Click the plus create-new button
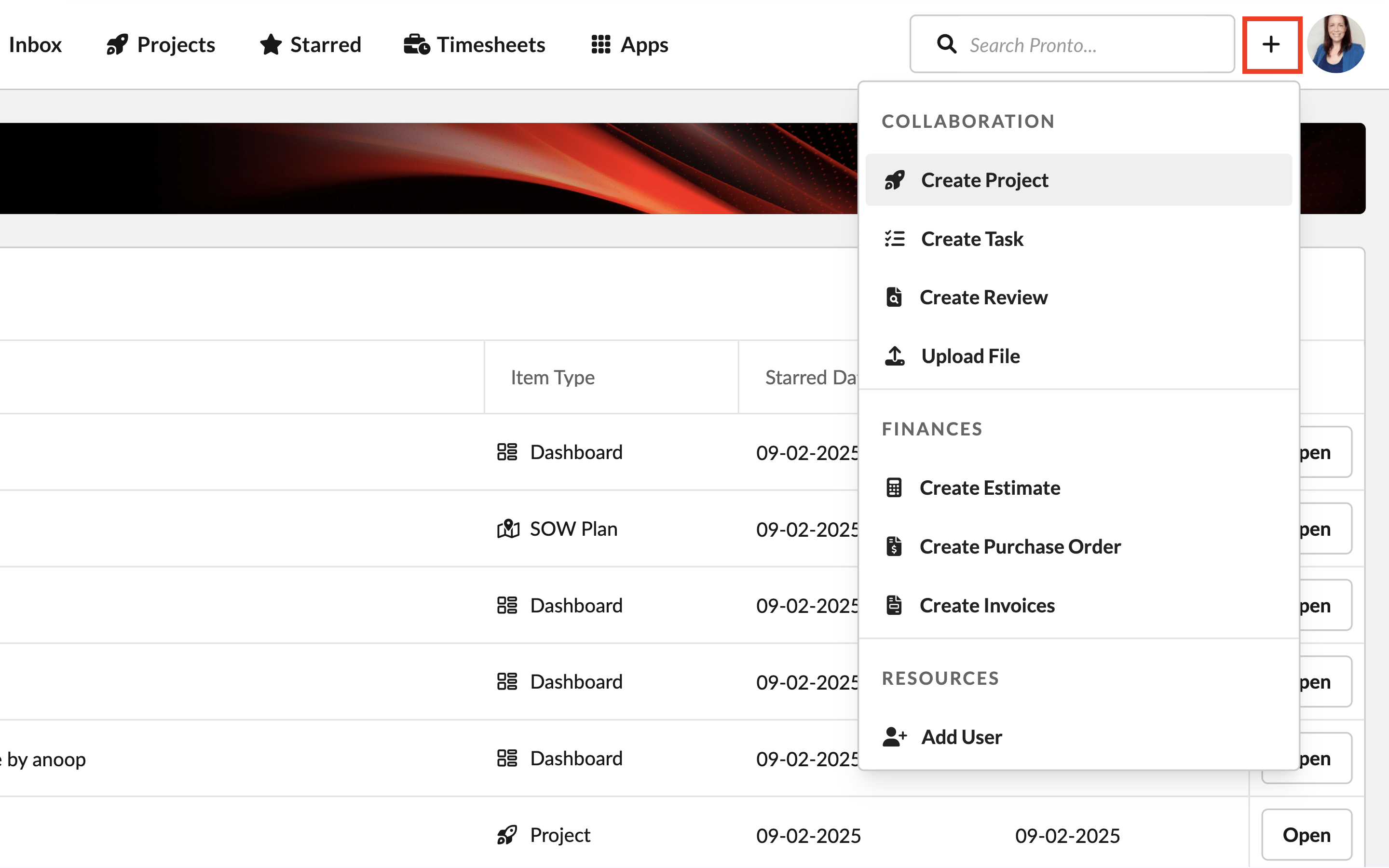Screen dimensions: 1389x868 point(1271,44)
